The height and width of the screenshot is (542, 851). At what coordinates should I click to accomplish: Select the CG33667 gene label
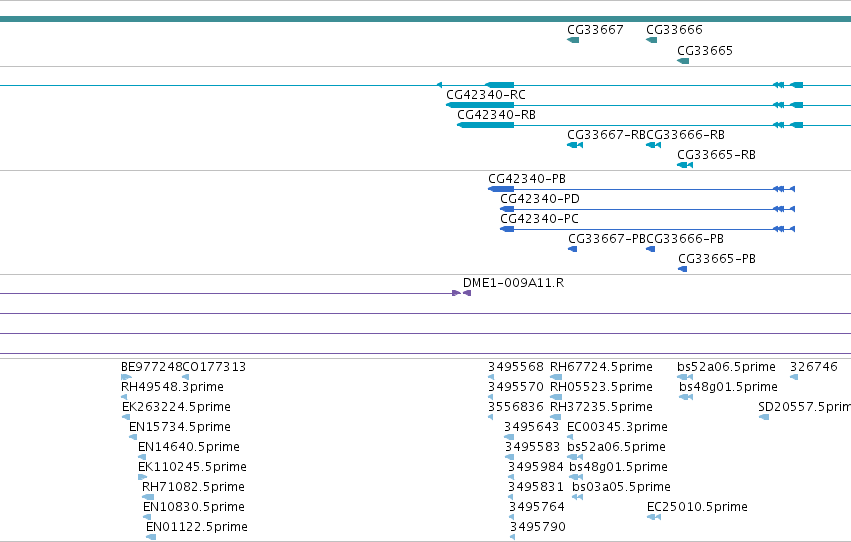coord(595,30)
